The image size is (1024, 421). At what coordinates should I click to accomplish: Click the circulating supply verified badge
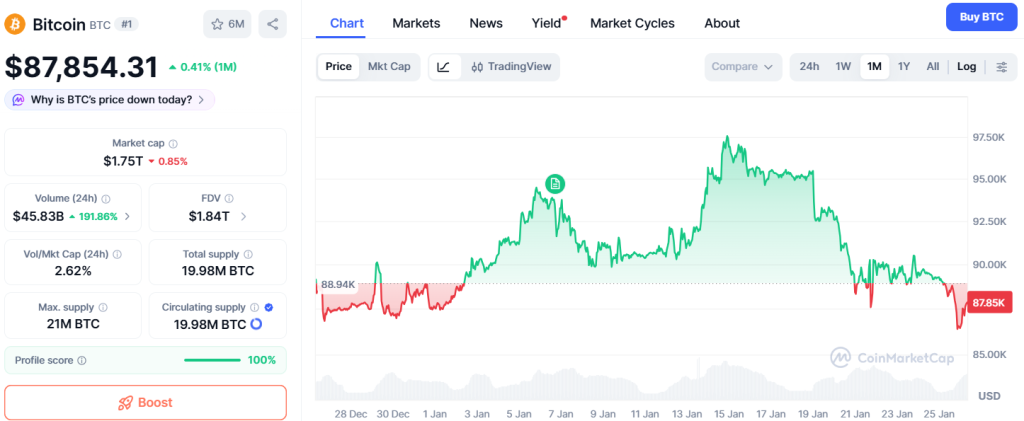(268, 307)
